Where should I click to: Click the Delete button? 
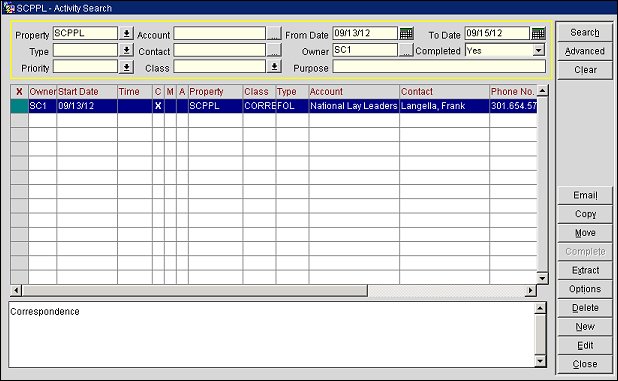585,308
